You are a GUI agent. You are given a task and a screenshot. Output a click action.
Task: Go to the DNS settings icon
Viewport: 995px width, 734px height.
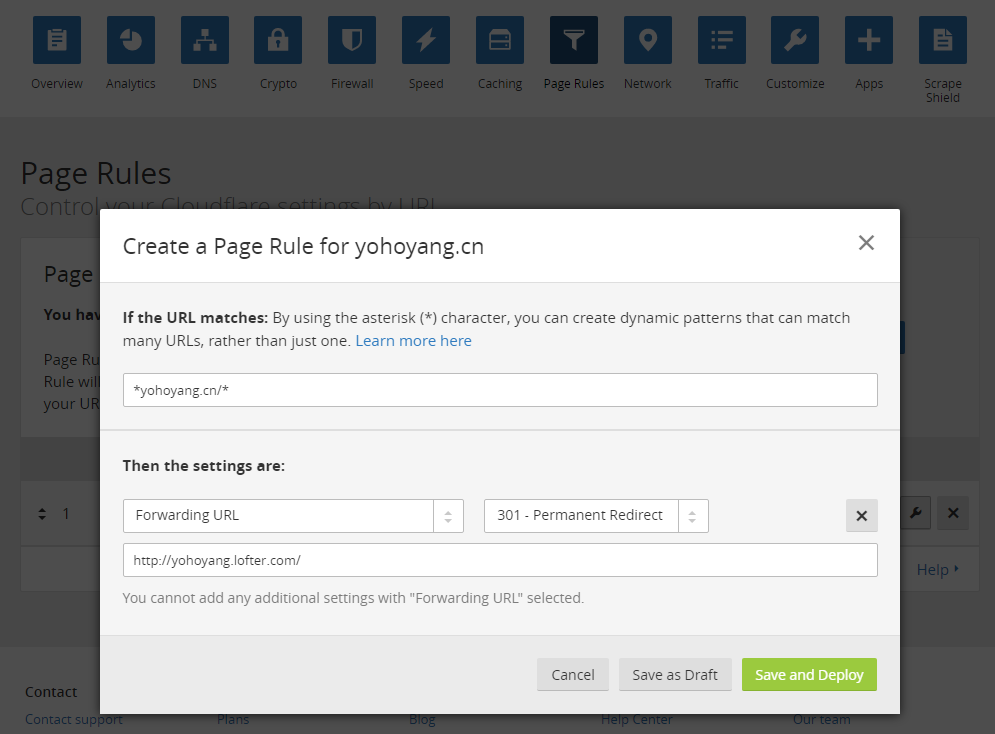(x=205, y=41)
